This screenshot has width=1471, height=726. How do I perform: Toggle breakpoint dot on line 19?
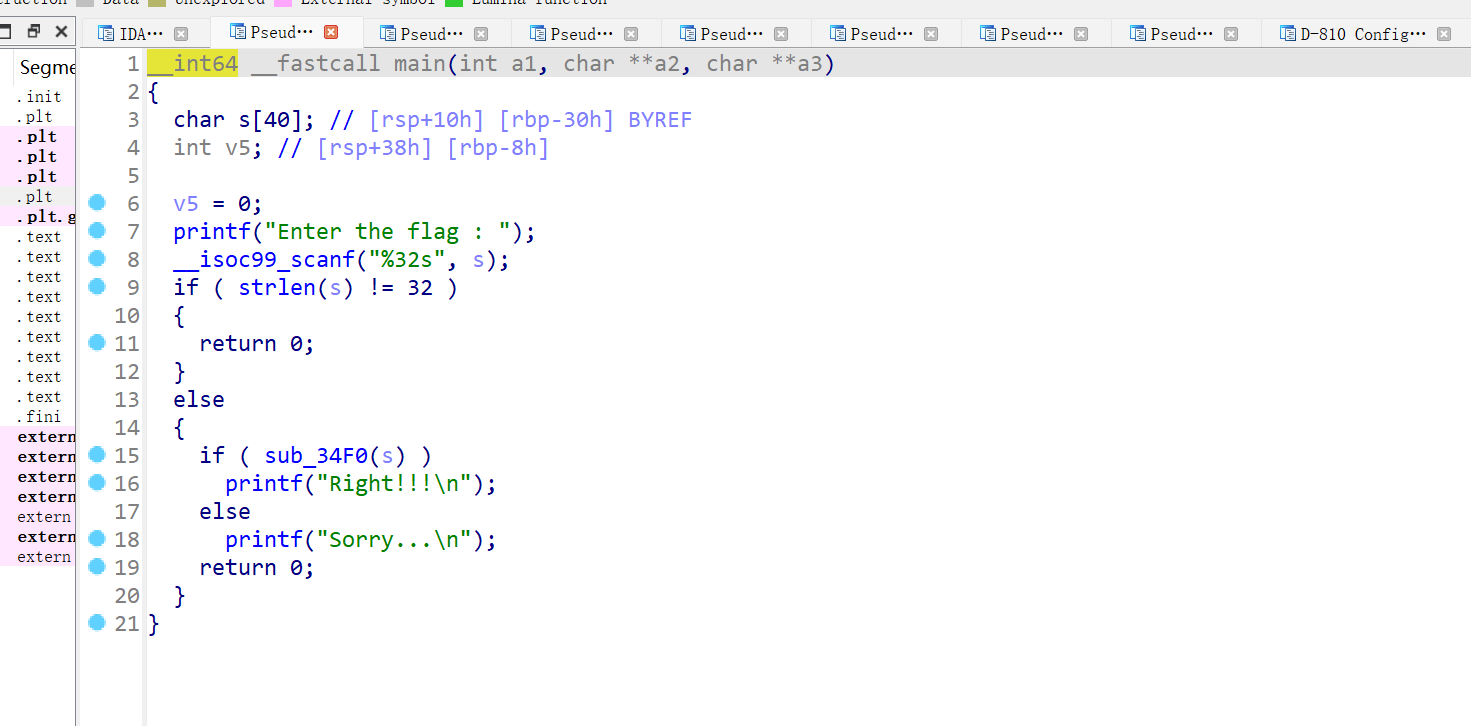pos(97,567)
